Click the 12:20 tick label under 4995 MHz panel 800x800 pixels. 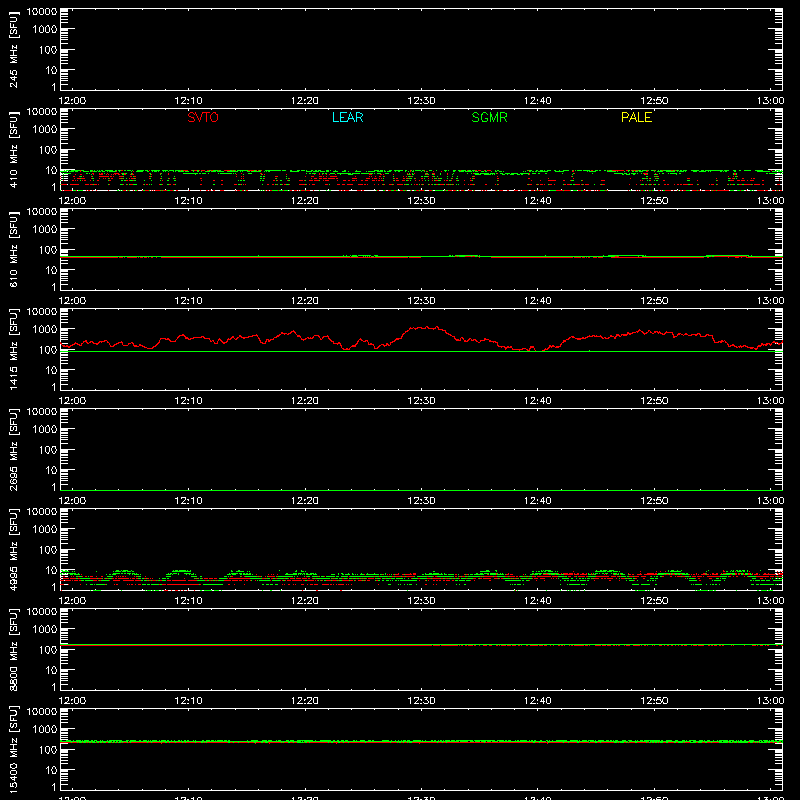pos(305,601)
